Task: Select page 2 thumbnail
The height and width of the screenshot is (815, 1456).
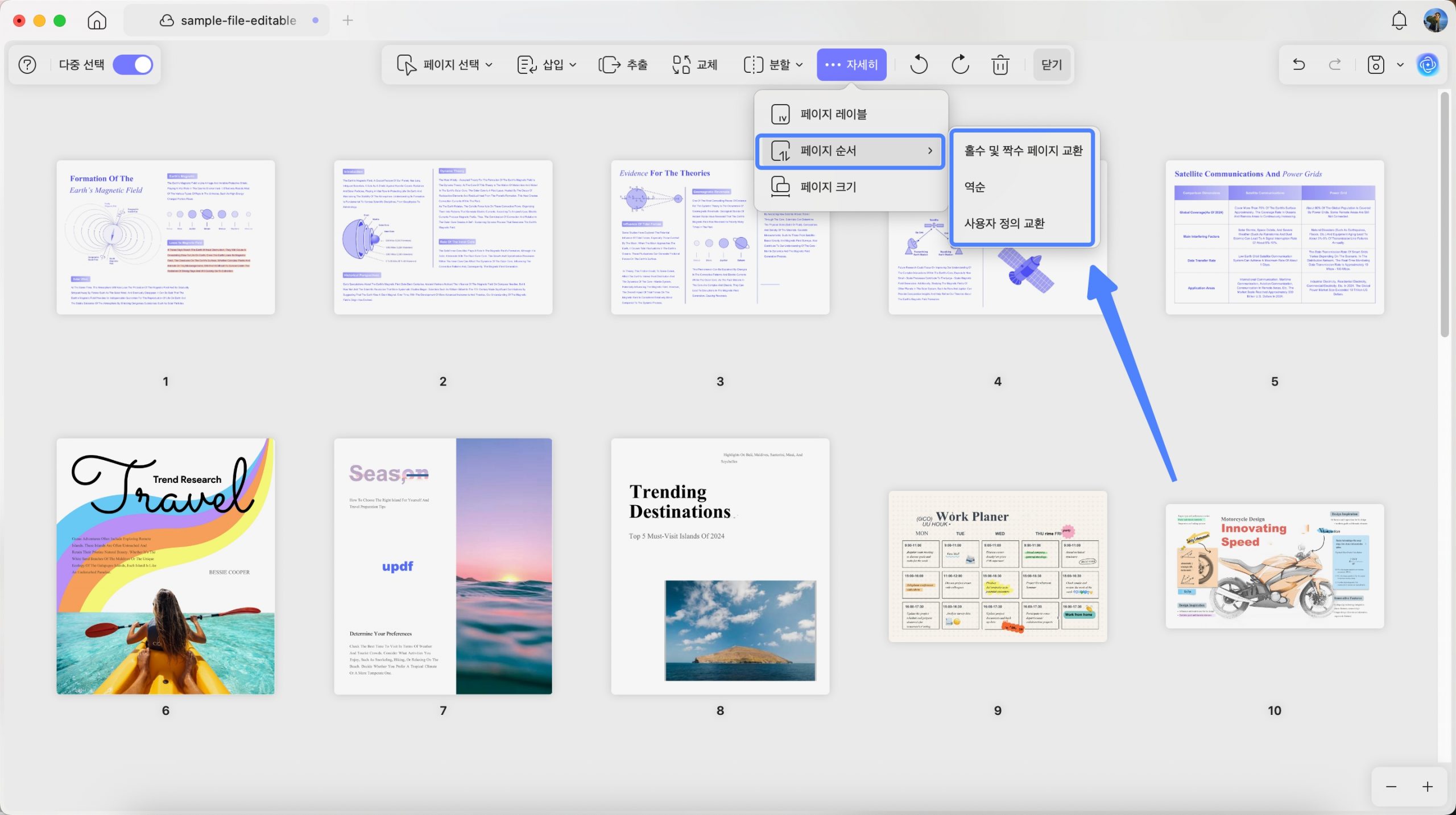Action: click(443, 237)
